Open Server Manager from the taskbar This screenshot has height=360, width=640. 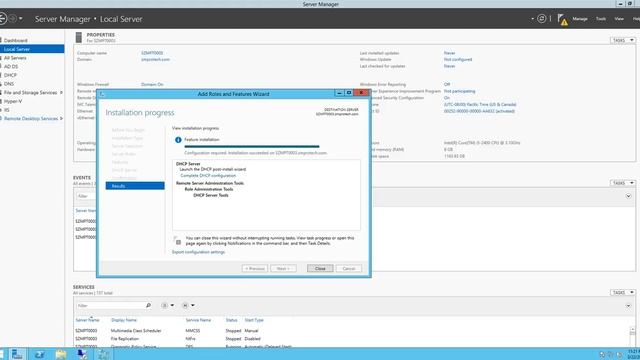(17, 354)
